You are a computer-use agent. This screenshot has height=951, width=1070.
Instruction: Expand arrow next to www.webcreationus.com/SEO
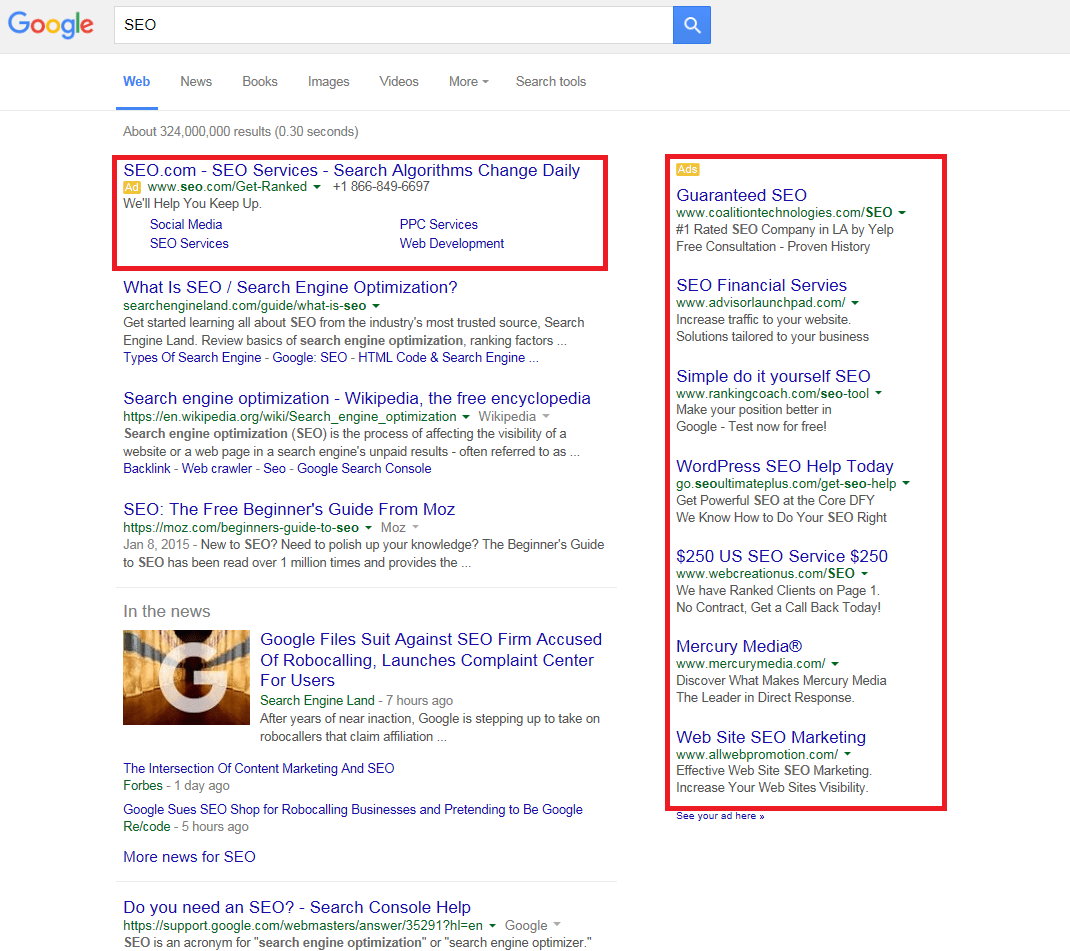865,574
